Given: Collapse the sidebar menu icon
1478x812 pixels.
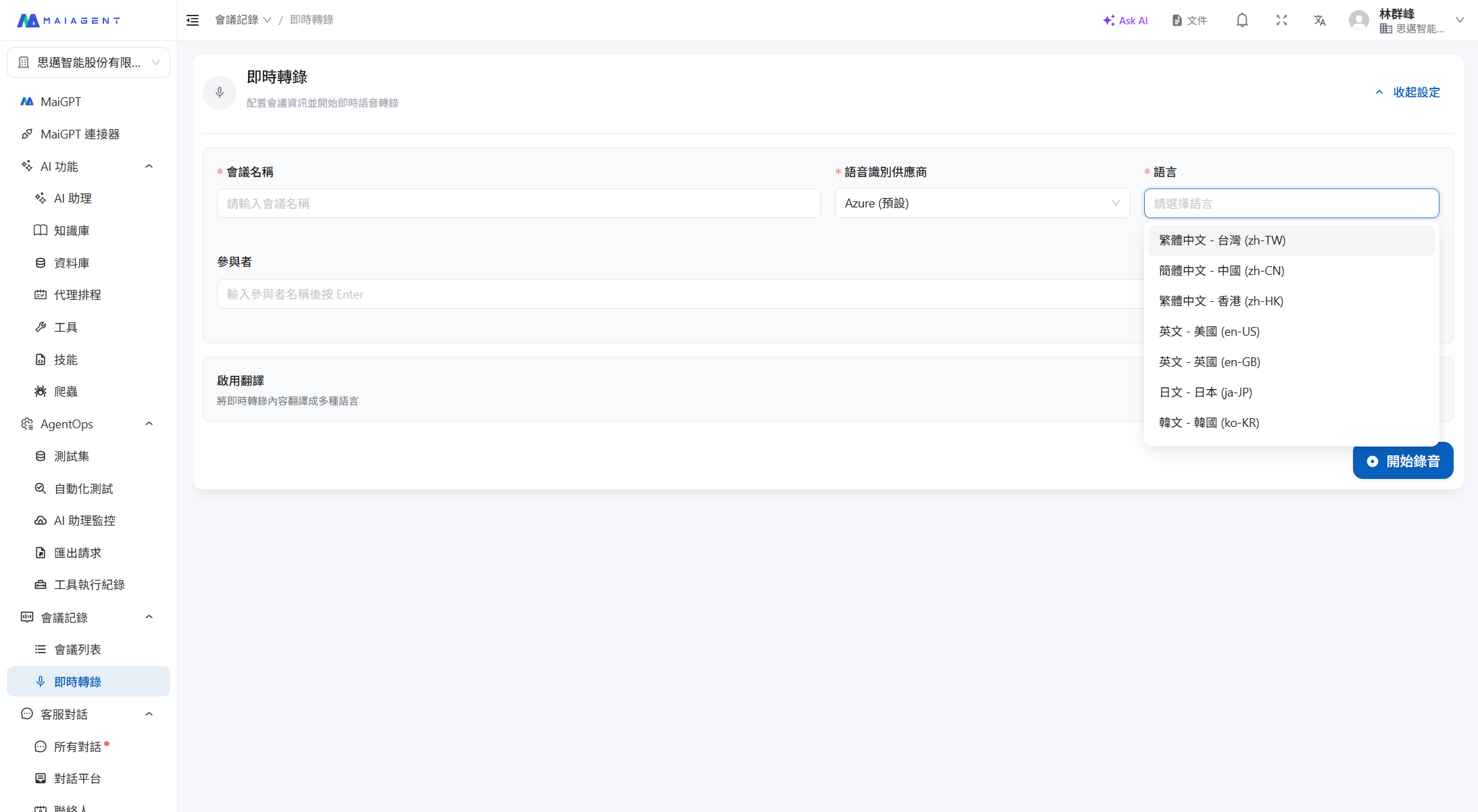Looking at the screenshot, I should [x=193, y=20].
